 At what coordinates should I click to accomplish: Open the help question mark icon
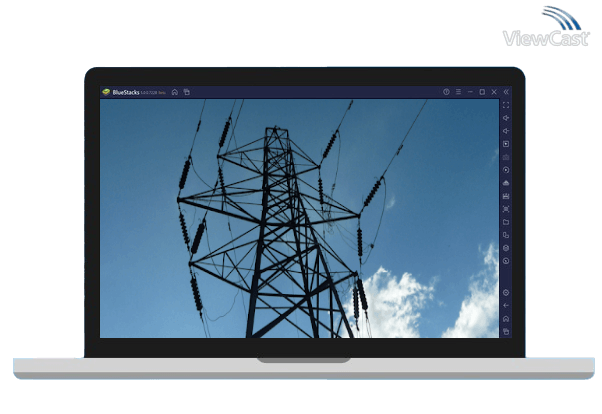coord(446,92)
